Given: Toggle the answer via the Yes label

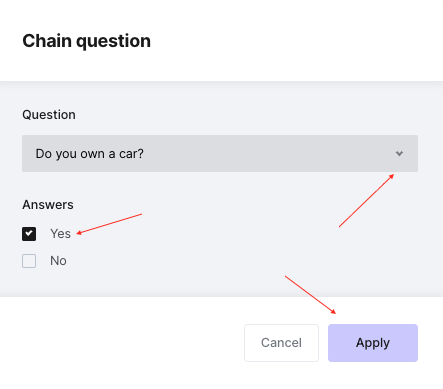Looking at the screenshot, I should click(x=60, y=234).
